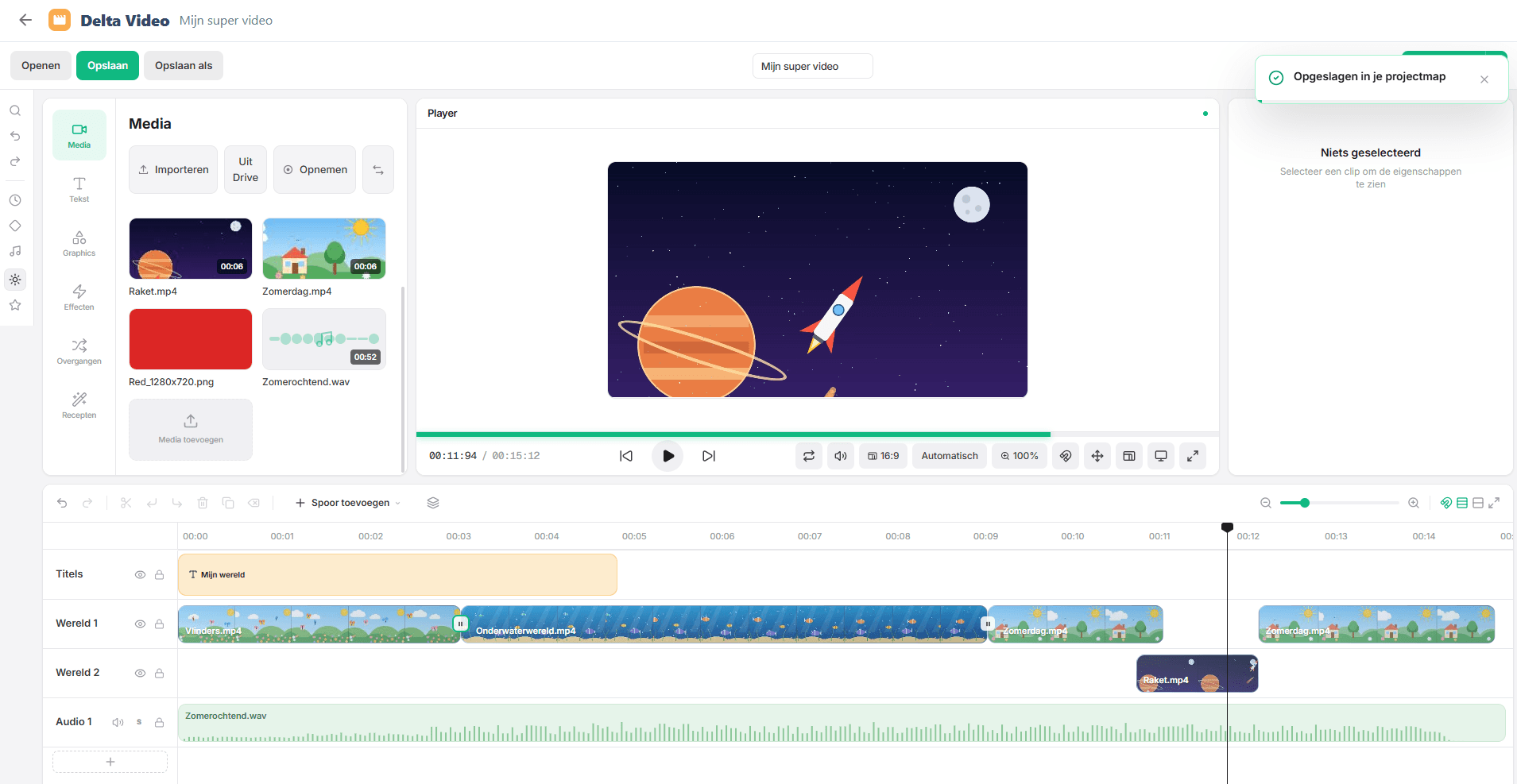This screenshot has height=784, width=1517.
Task: Click Opslaan als button
Action: [184, 66]
